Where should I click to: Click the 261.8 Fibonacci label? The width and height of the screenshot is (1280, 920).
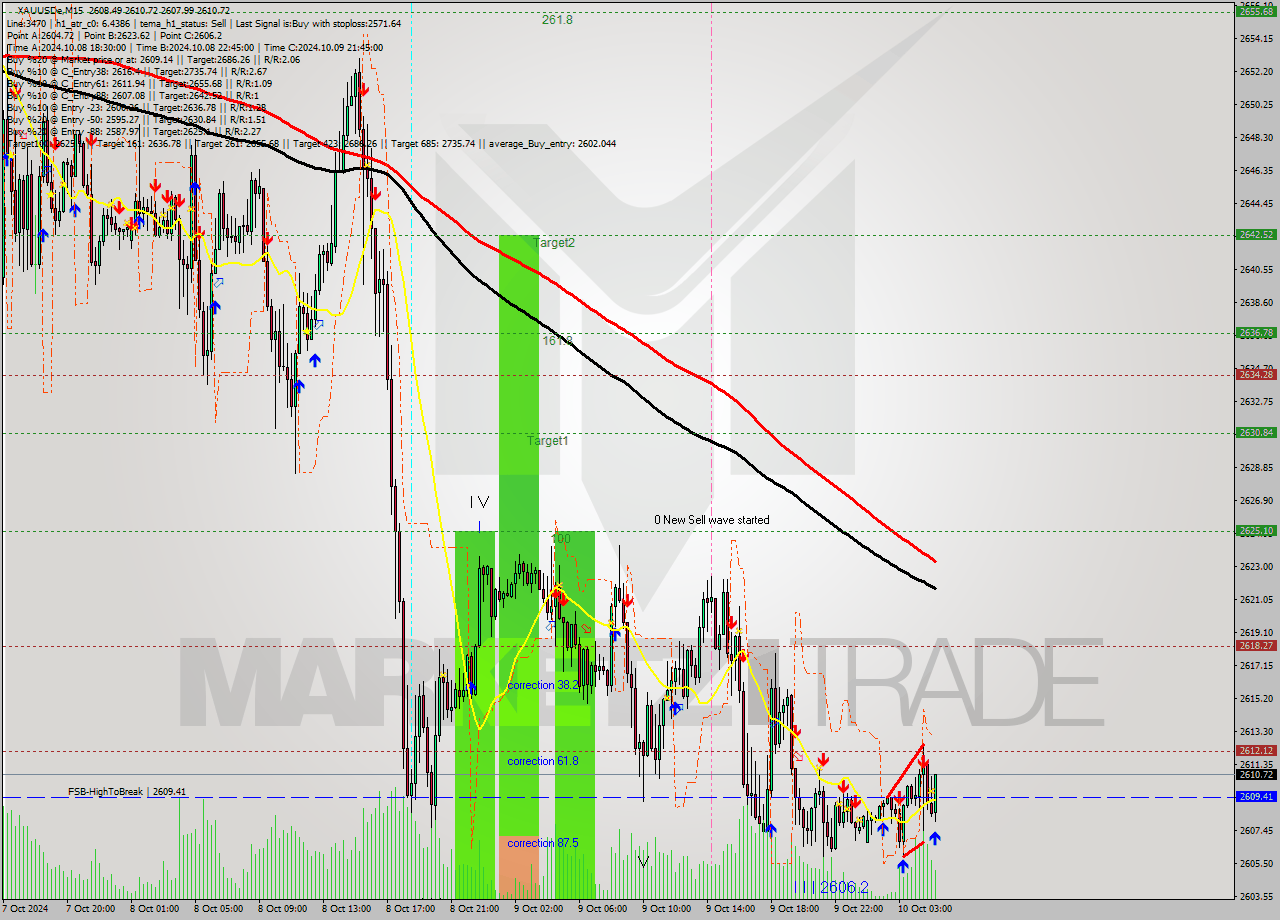tap(557, 19)
